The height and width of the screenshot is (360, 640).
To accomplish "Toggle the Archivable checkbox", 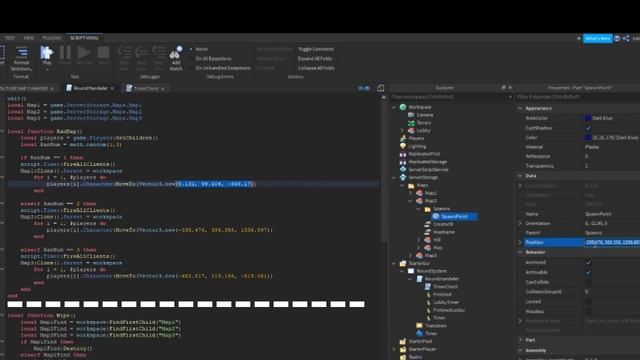I will [588, 272].
